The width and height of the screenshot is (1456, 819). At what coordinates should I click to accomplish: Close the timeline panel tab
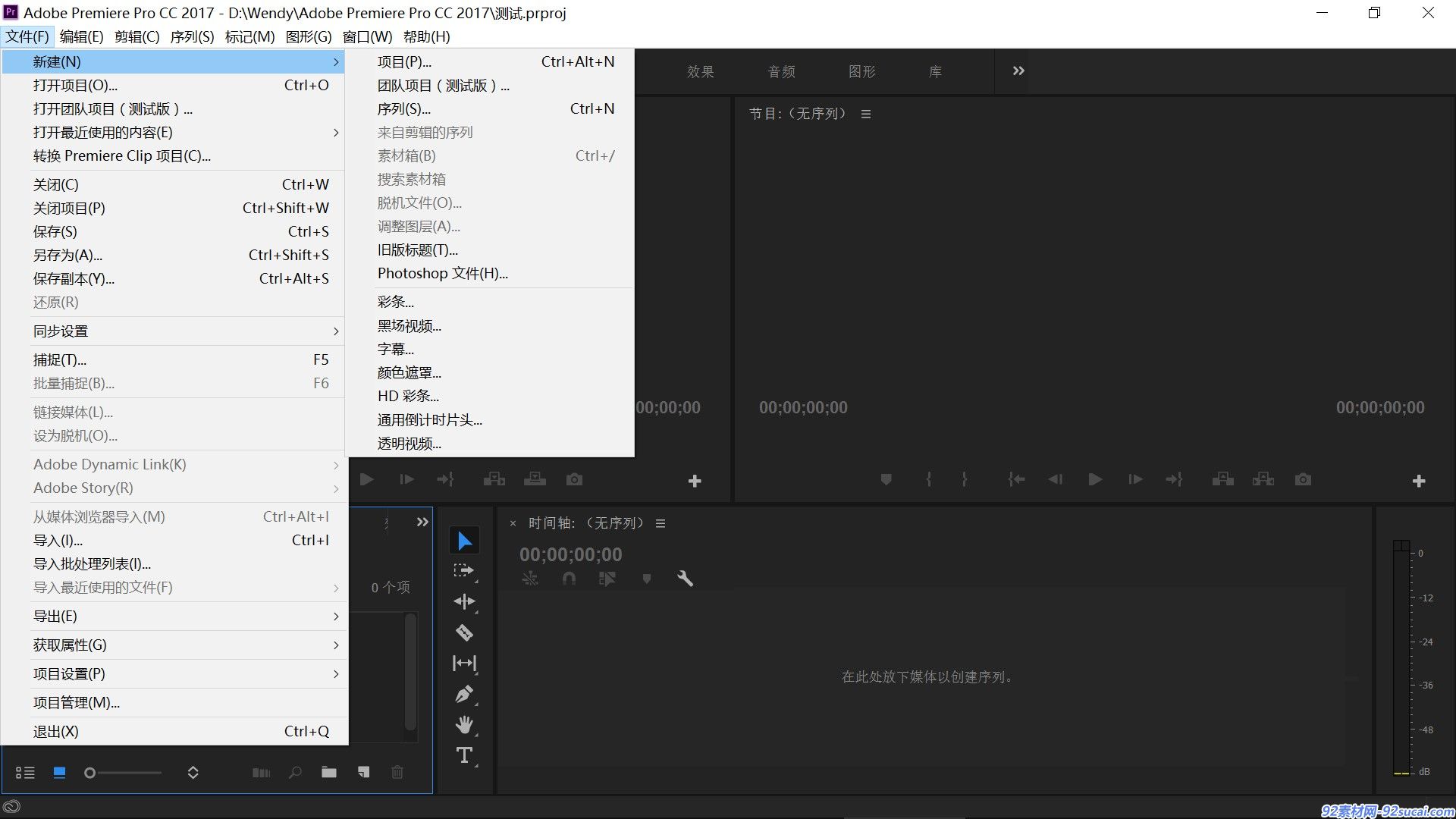click(x=513, y=523)
